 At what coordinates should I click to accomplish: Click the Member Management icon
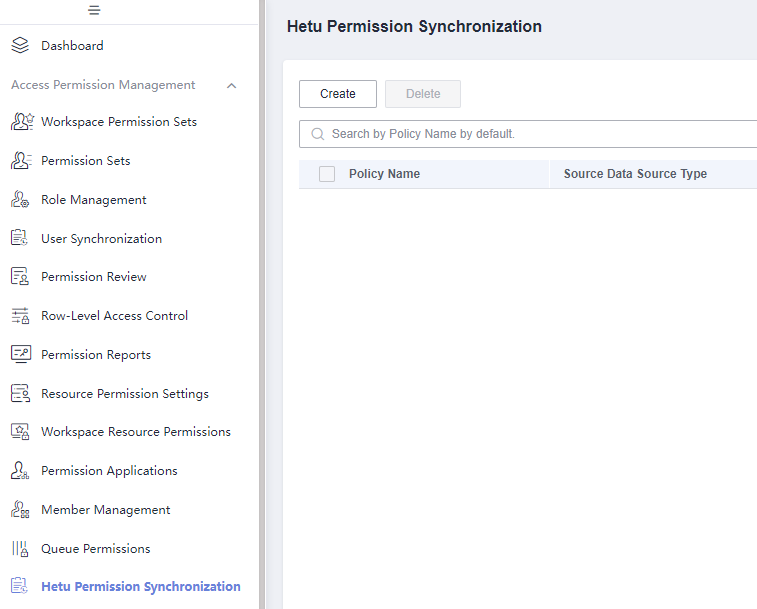click(x=20, y=510)
